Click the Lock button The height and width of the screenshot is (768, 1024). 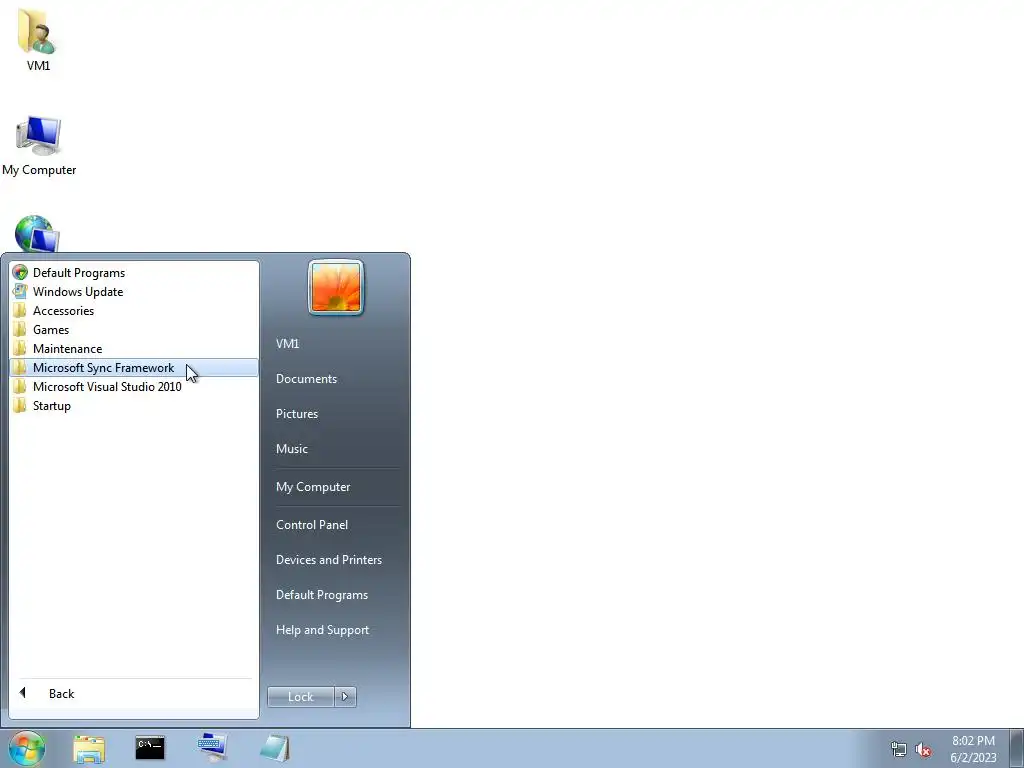[x=301, y=697]
